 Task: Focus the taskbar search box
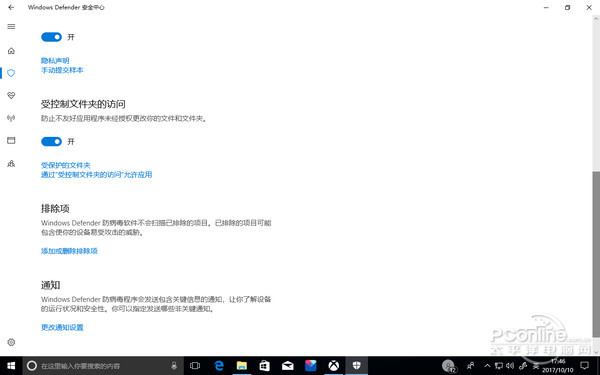click(103, 366)
